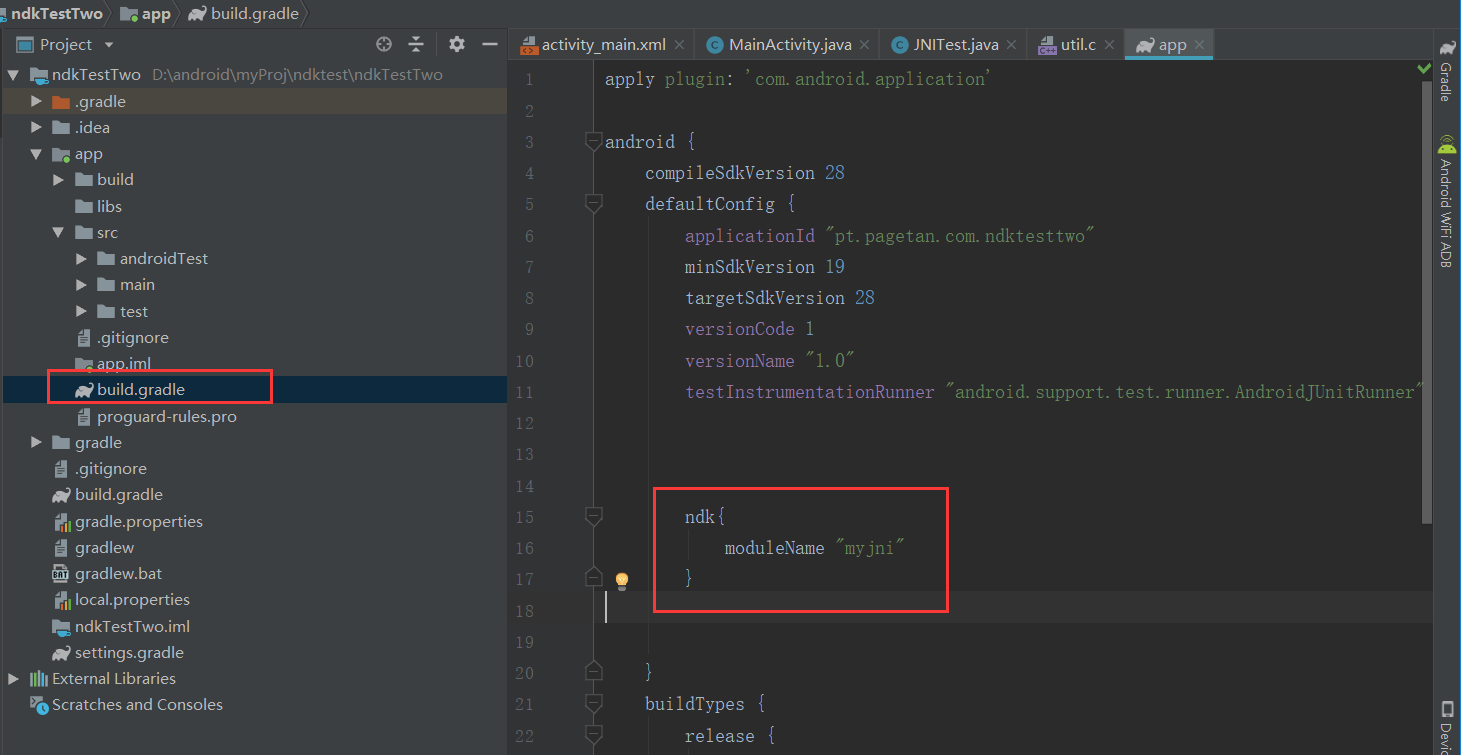The width and height of the screenshot is (1461, 755).
Task: Hide the Project panel with minimize icon
Action: [x=490, y=44]
